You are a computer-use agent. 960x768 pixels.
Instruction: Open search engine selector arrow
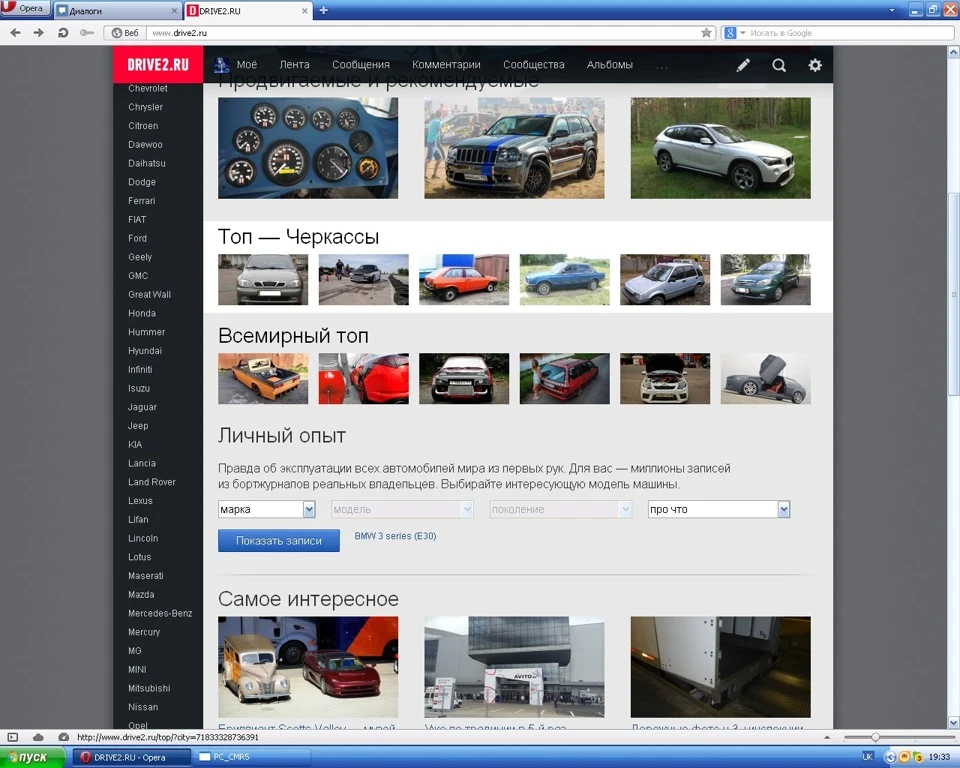coord(743,32)
